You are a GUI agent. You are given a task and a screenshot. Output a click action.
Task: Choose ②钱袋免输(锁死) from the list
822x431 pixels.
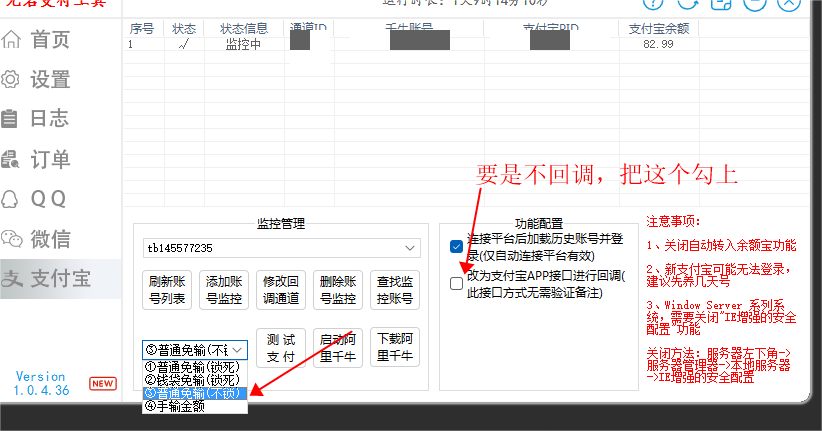[194, 380]
